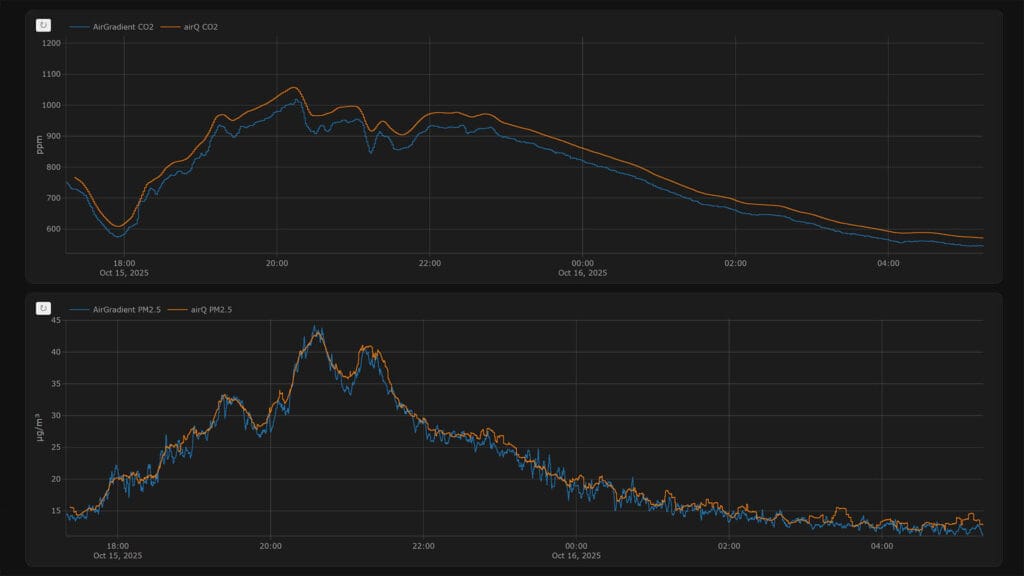
Task: Hide the airQ CO2 series via legend
Action: click(196, 27)
